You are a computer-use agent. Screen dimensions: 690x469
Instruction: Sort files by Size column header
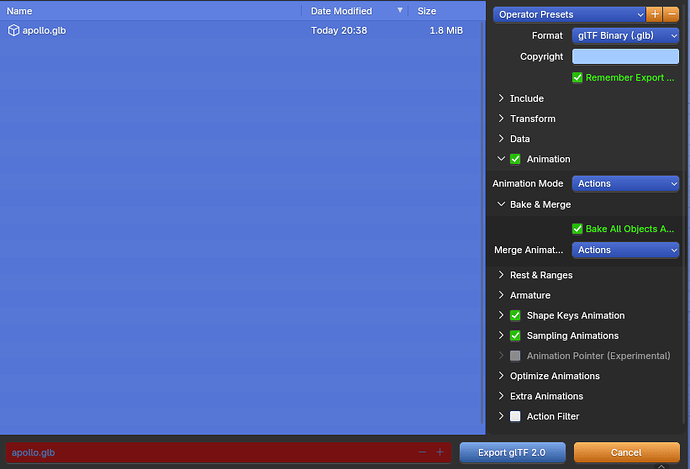[x=427, y=11]
